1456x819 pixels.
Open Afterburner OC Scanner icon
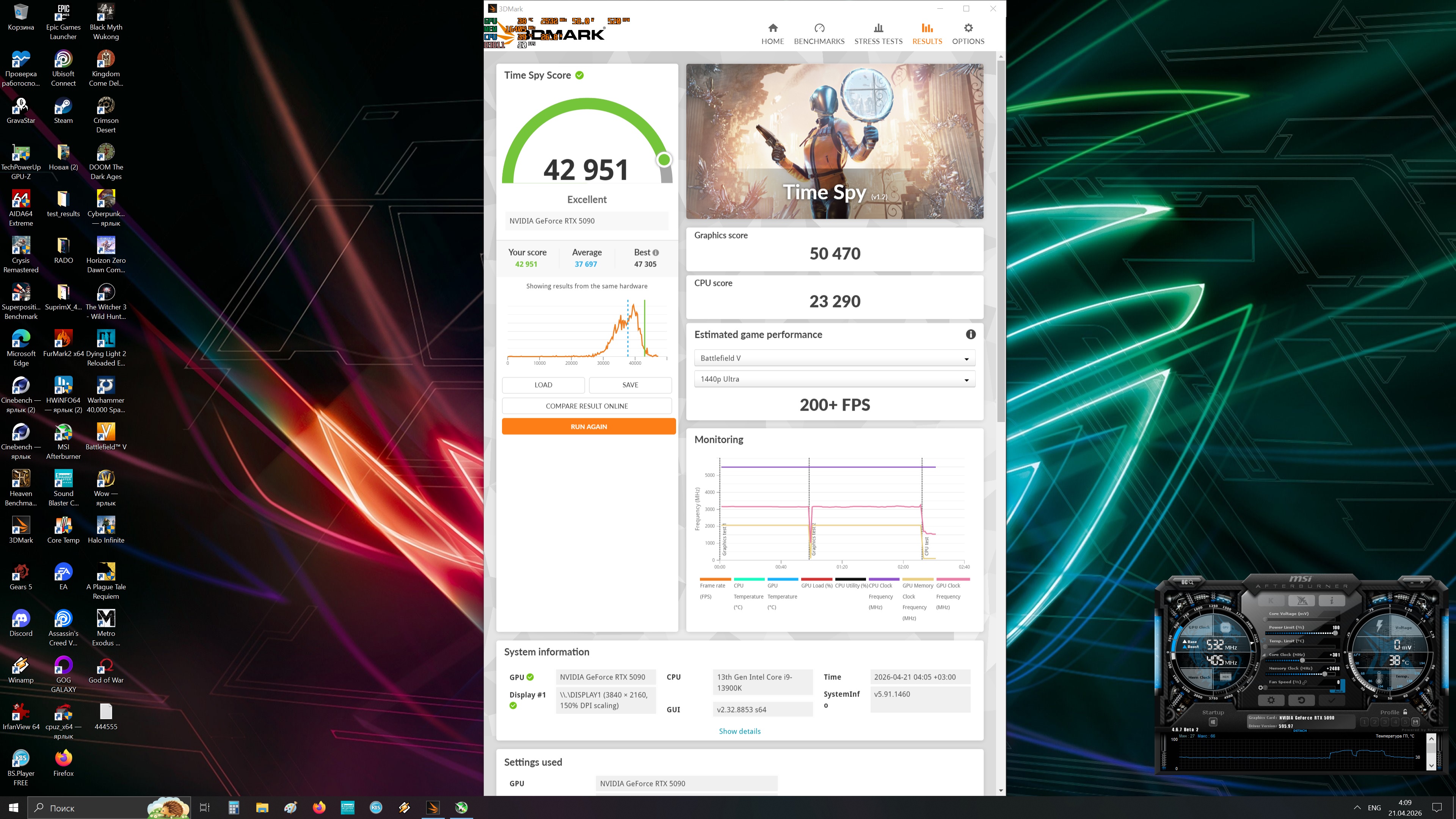coord(1188,582)
